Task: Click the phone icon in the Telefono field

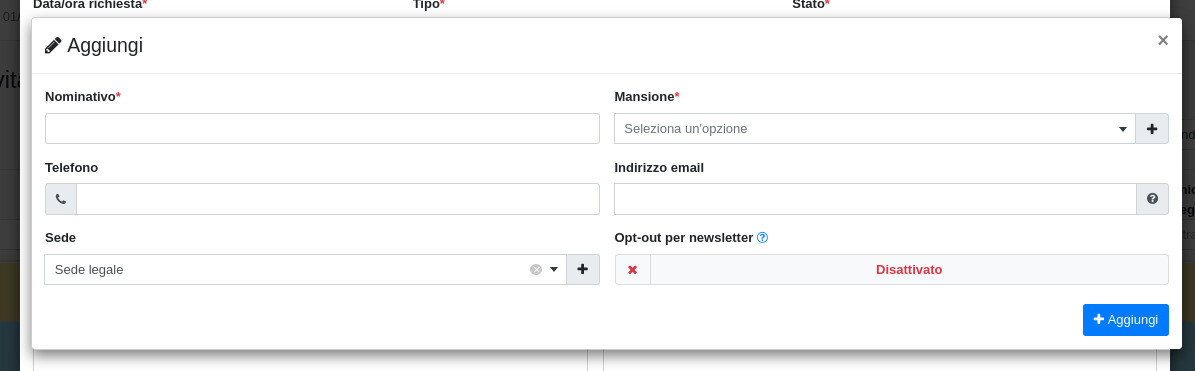Action: pyautogui.click(x=61, y=199)
